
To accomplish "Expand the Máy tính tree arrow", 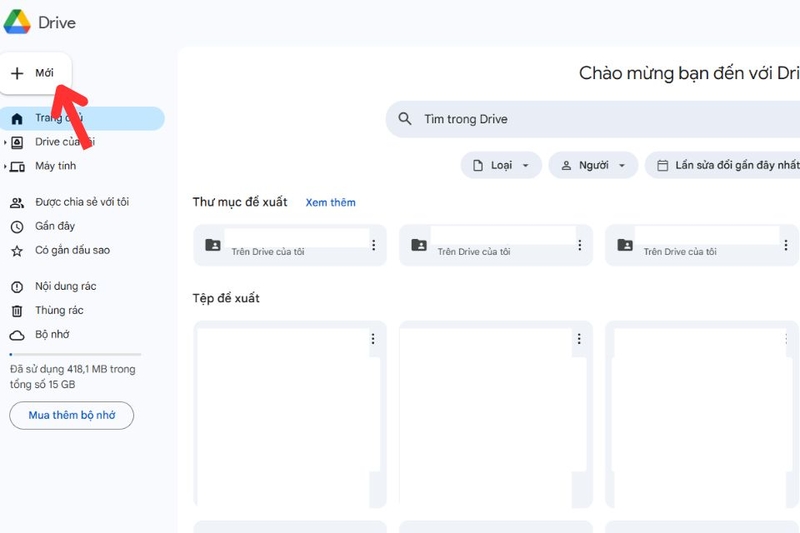I will point(5,166).
